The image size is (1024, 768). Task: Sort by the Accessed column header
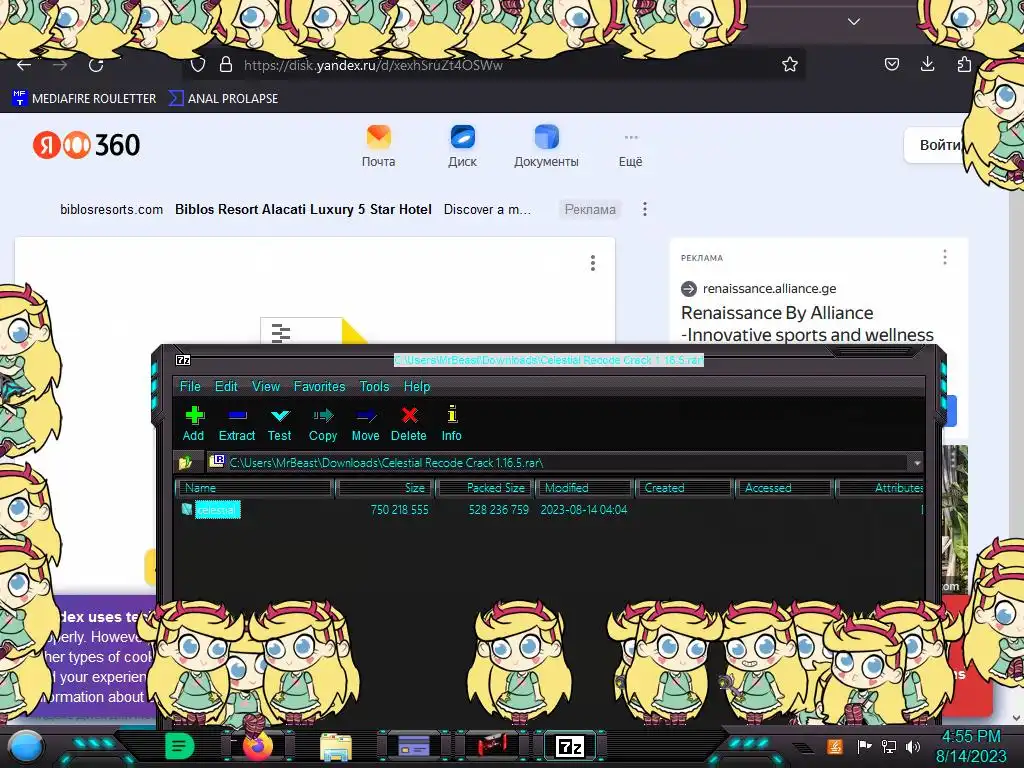(784, 488)
